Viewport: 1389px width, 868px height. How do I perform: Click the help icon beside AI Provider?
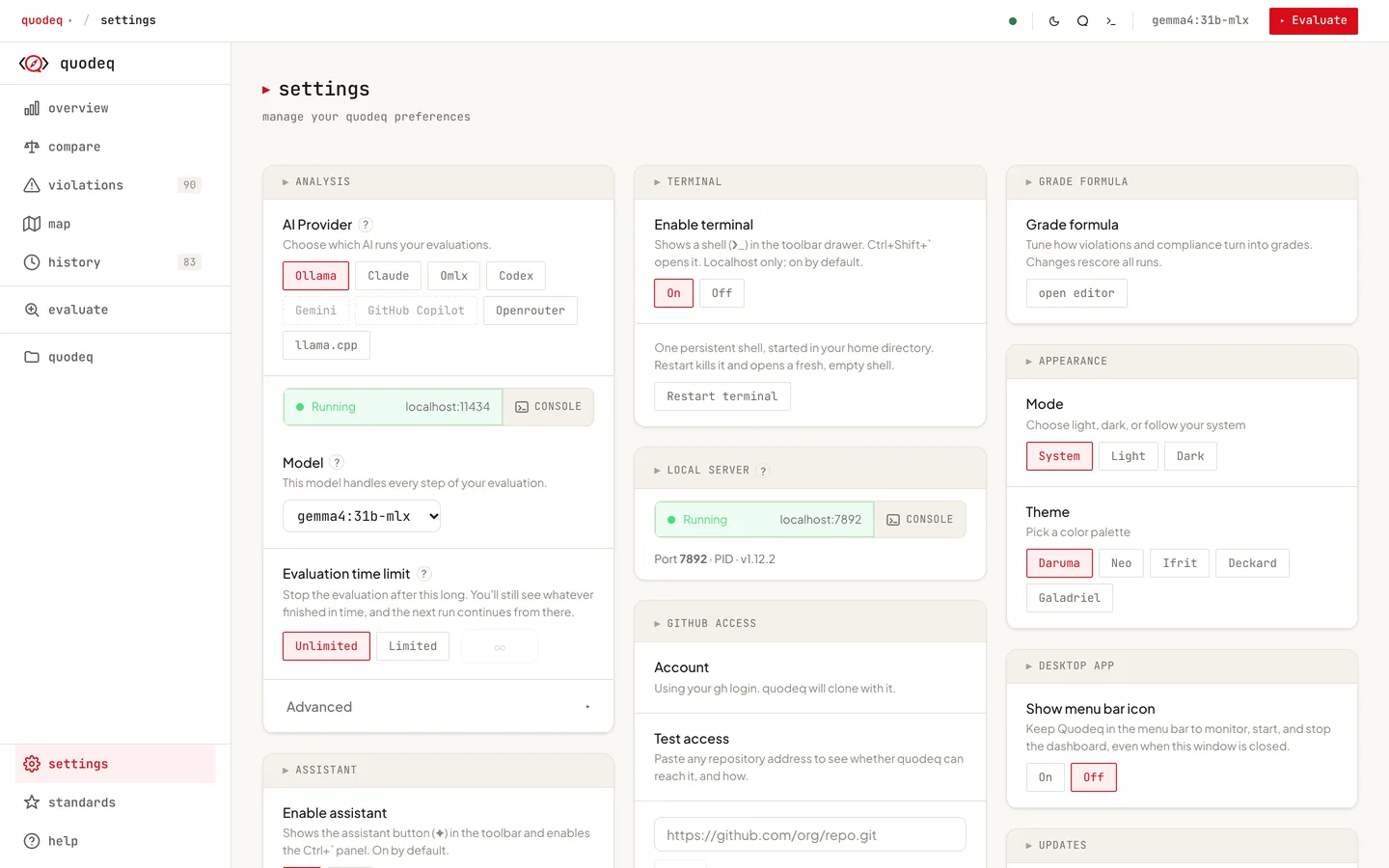click(x=366, y=225)
